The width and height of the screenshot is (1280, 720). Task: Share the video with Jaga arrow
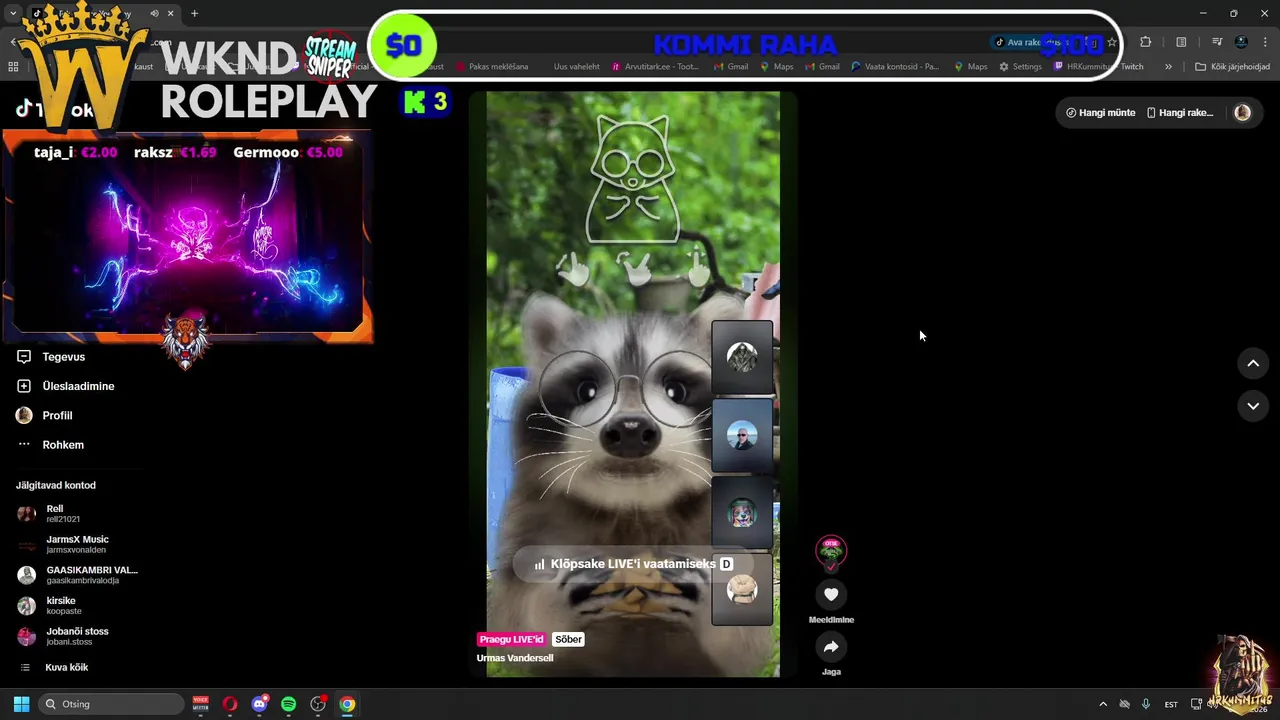click(x=831, y=647)
